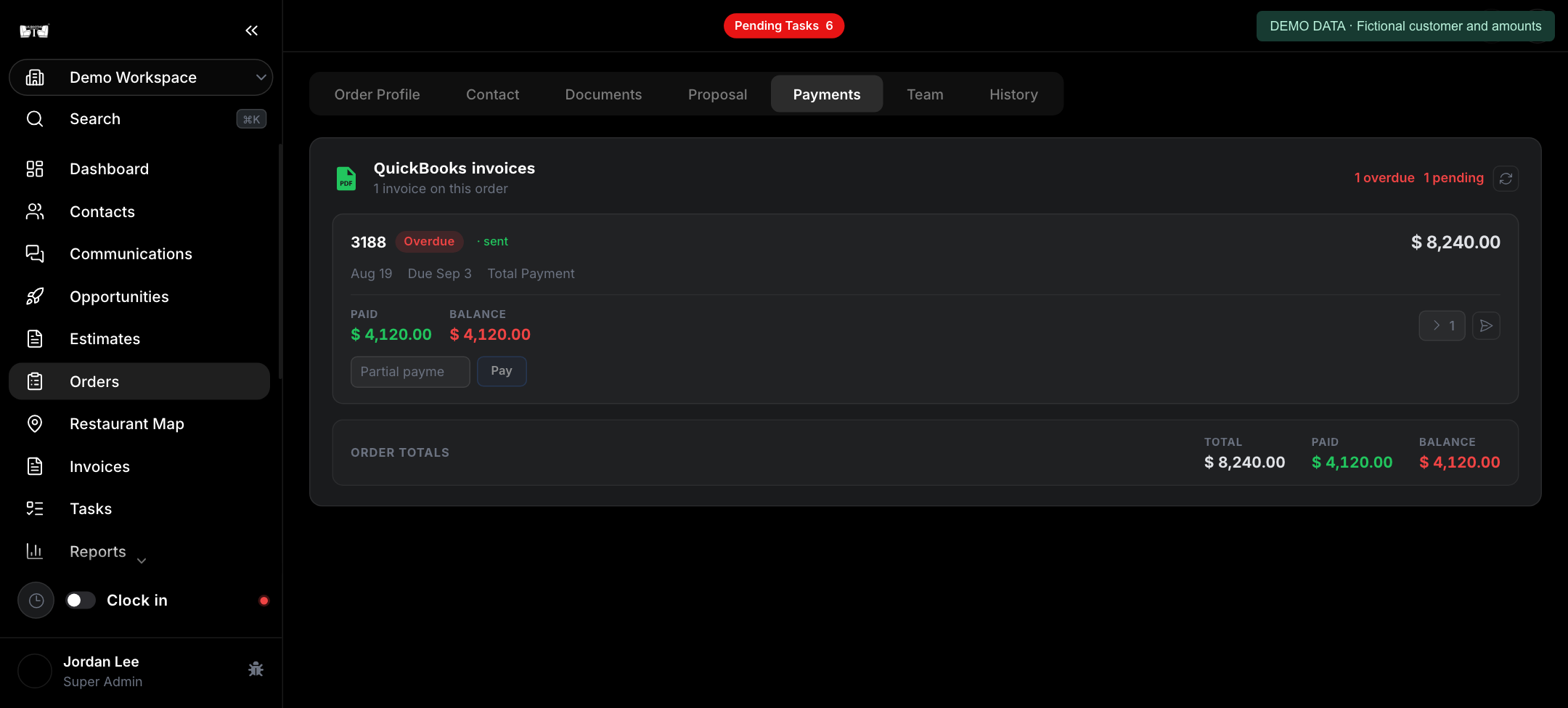This screenshot has width=1568, height=708.
Task: Open Communications chat bubbles icon
Action: tap(35, 253)
